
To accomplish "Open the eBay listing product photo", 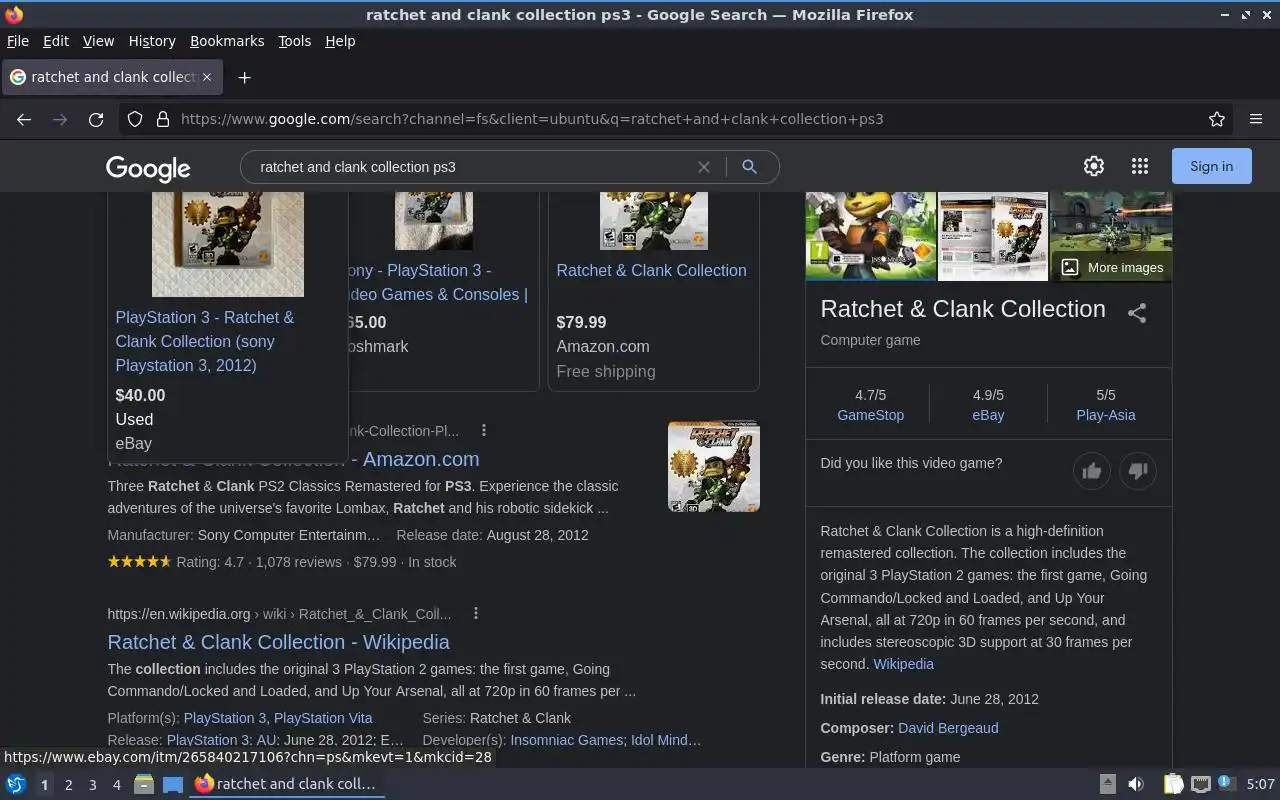I will (228, 244).
